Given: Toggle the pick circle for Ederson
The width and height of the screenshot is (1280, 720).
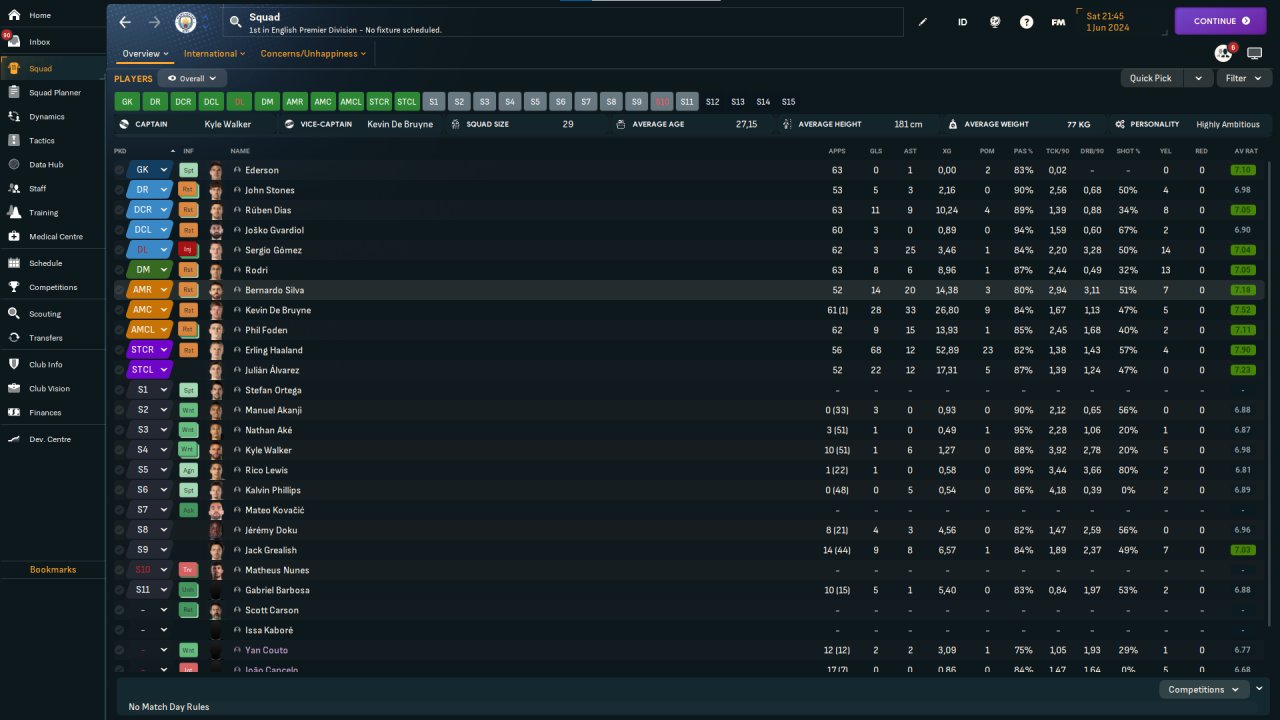Looking at the screenshot, I should click(x=120, y=170).
